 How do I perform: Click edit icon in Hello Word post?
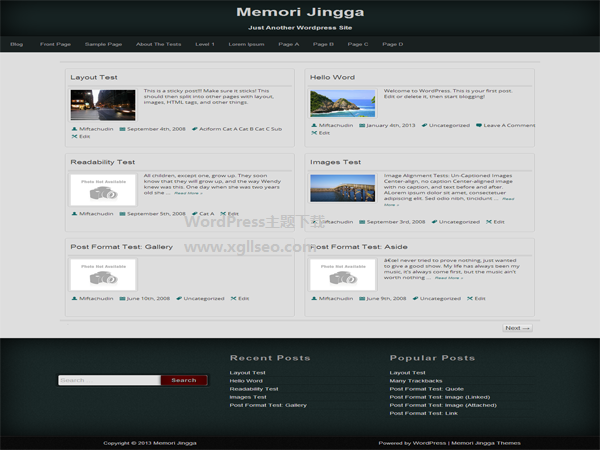click(314, 133)
